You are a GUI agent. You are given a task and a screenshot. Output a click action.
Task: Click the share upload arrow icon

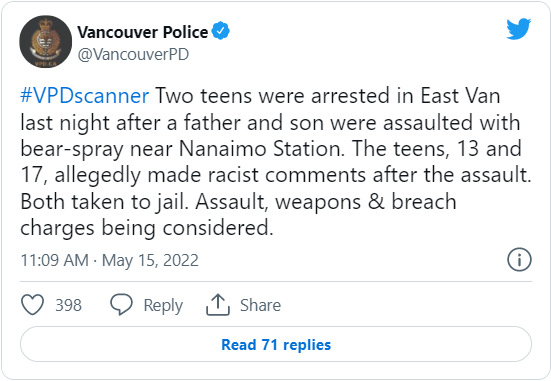tap(218, 304)
